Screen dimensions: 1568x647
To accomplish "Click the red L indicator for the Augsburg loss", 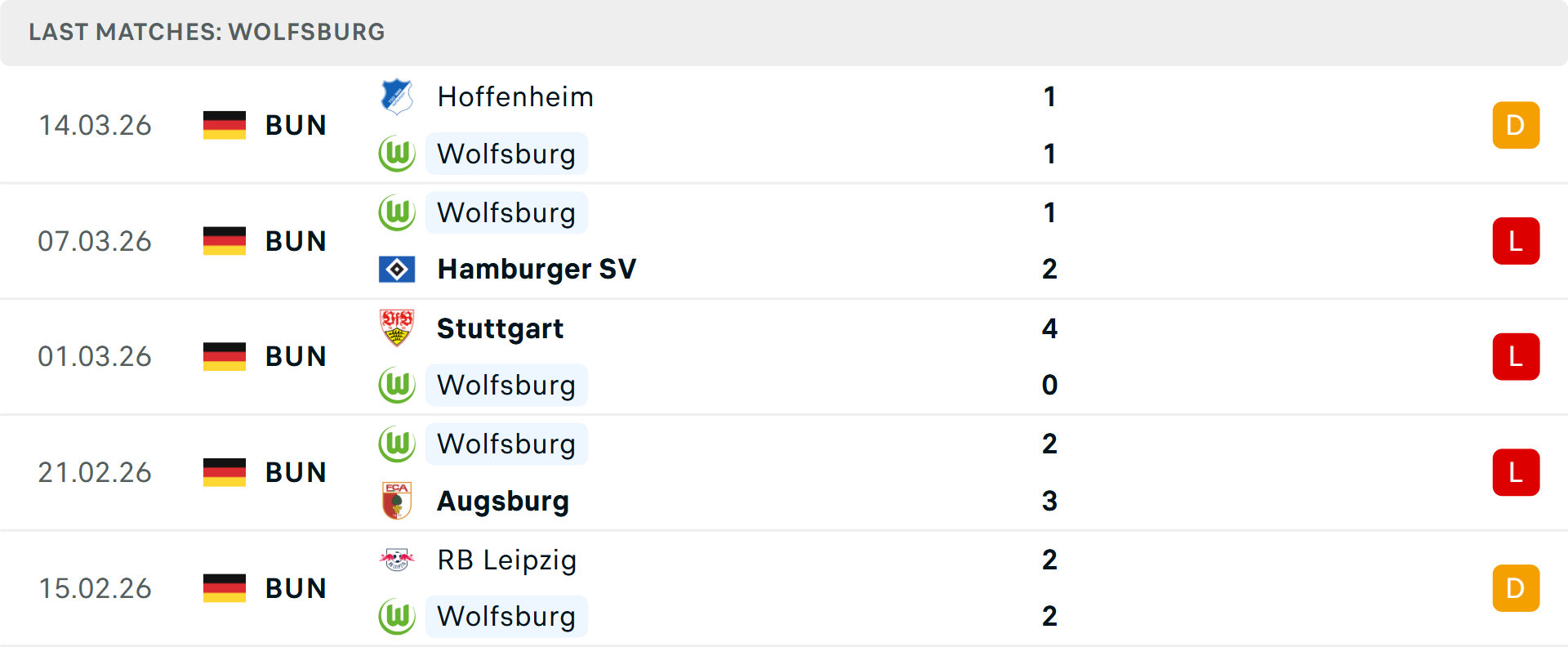I will click(1516, 471).
